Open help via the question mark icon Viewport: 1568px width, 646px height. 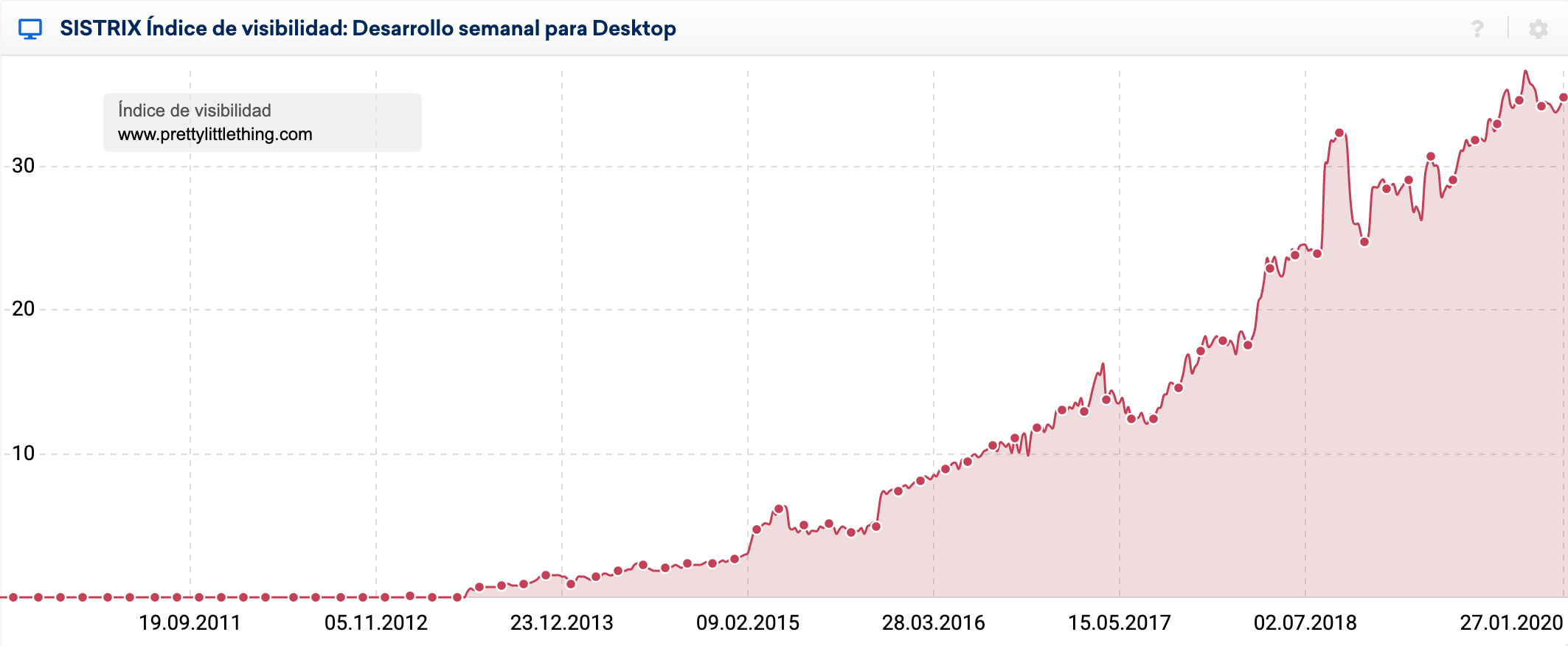pyautogui.click(x=1477, y=29)
